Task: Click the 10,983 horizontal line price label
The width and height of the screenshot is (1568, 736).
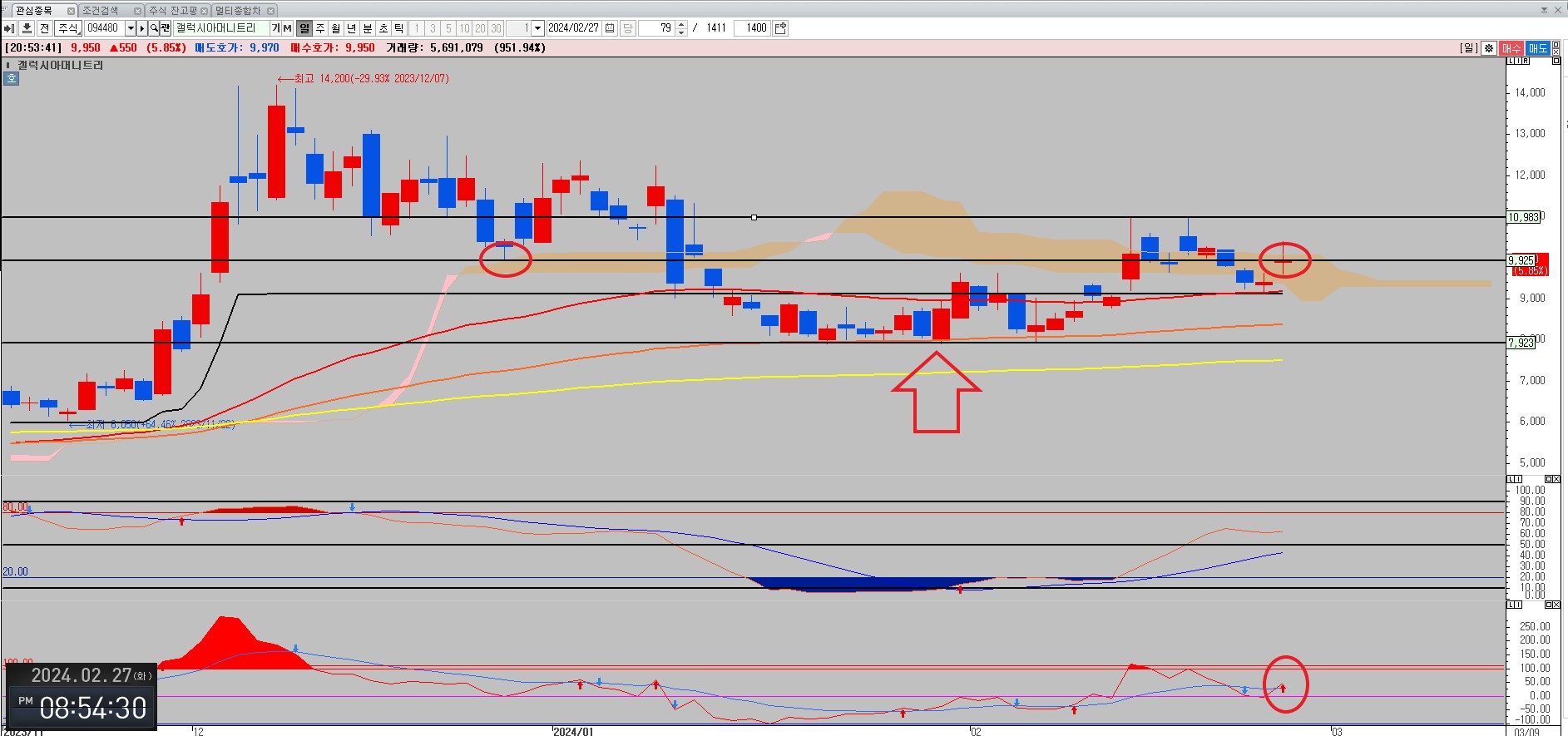Action: (1523, 217)
